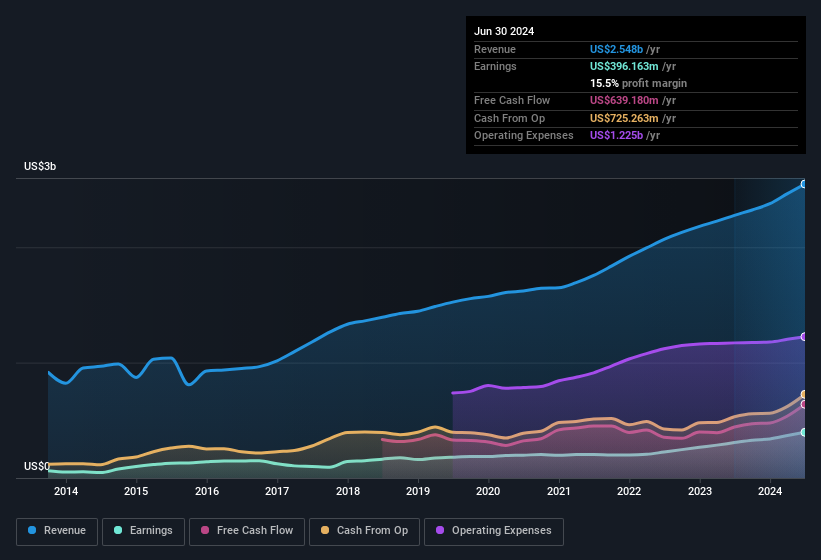Screen dimensions: 821x560
Task: Select the 2024 x-axis label
Action: 770,491
